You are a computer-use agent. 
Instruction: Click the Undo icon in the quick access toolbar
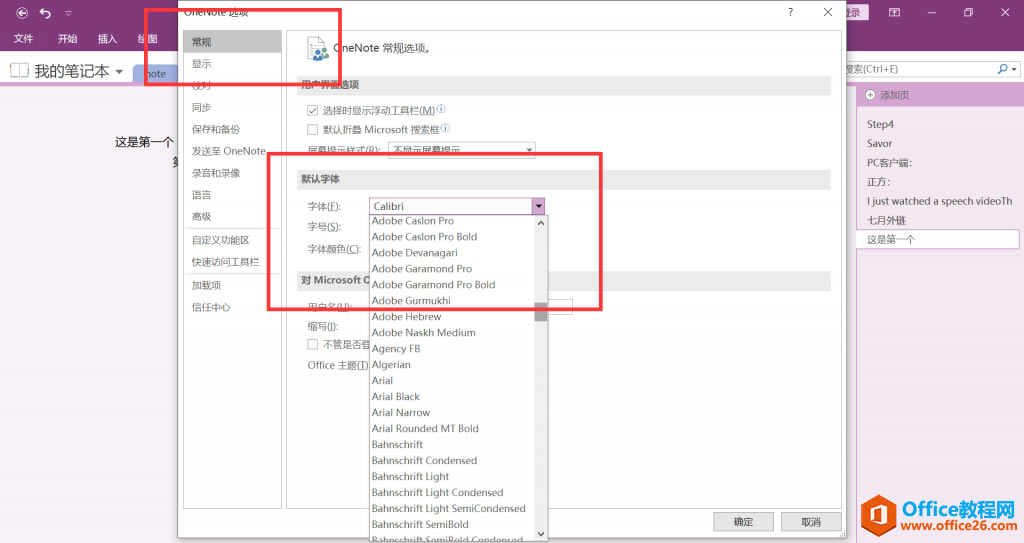(x=45, y=12)
